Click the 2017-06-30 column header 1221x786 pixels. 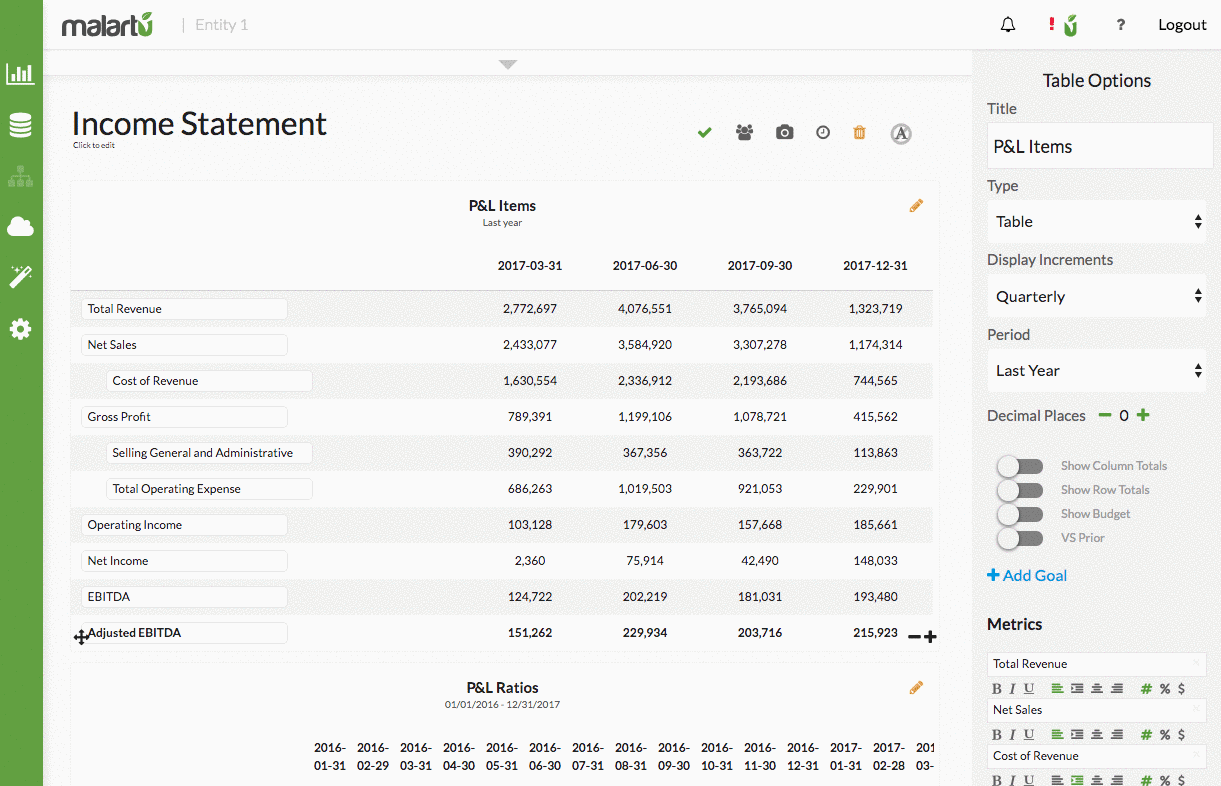(x=645, y=266)
